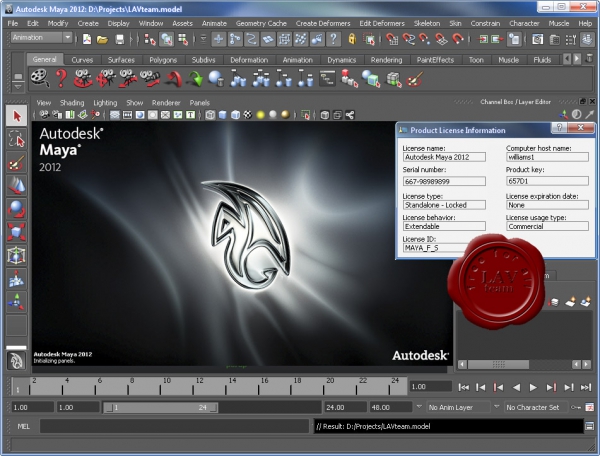This screenshot has height=456, width=600.
Task: Toggle smooth shade all cube icon
Action: point(222,115)
